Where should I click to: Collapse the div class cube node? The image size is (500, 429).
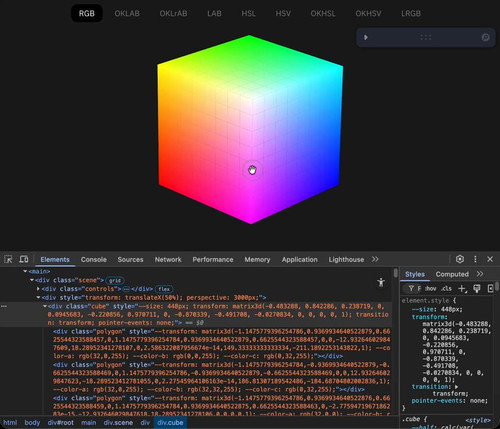coord(45,306)
